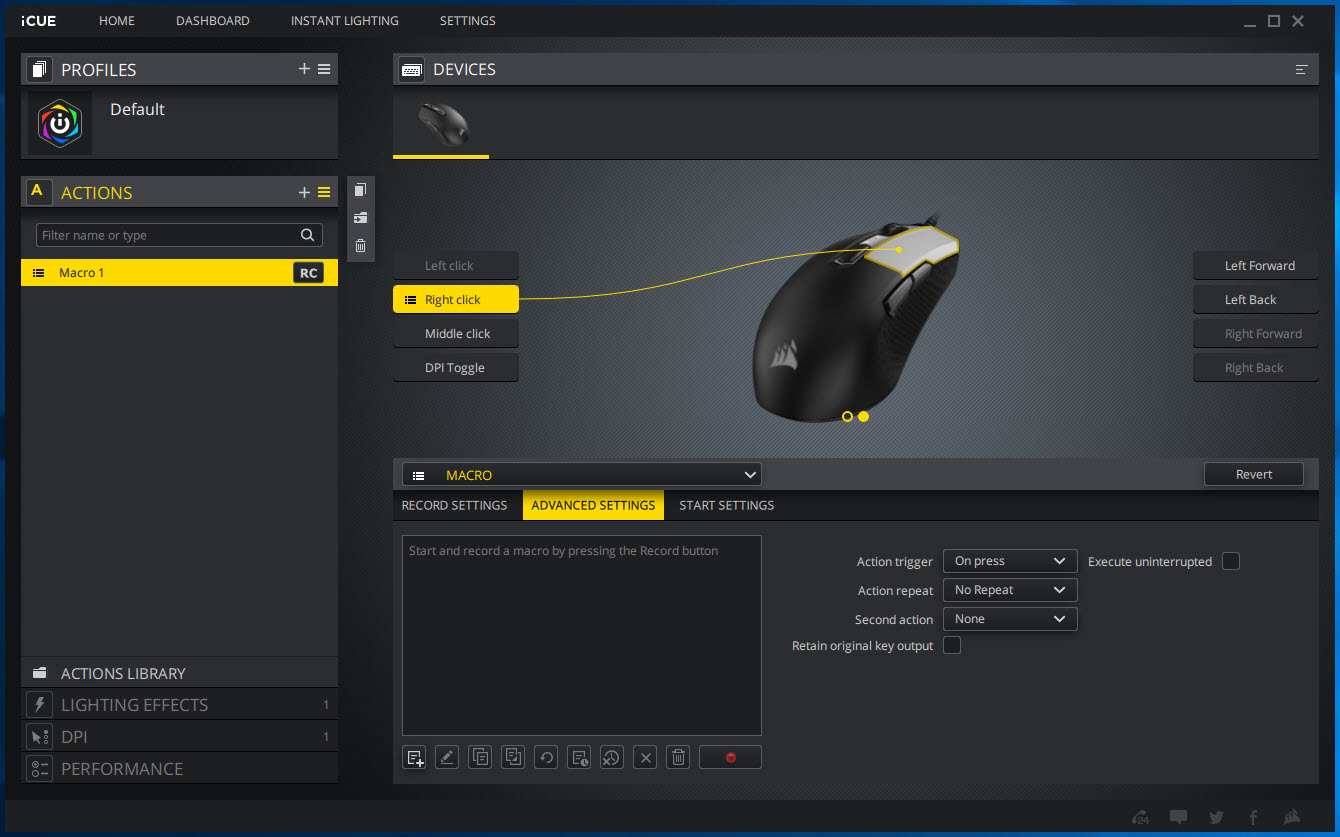Click the chat feedback icon in footer

tap(1179, 817)
